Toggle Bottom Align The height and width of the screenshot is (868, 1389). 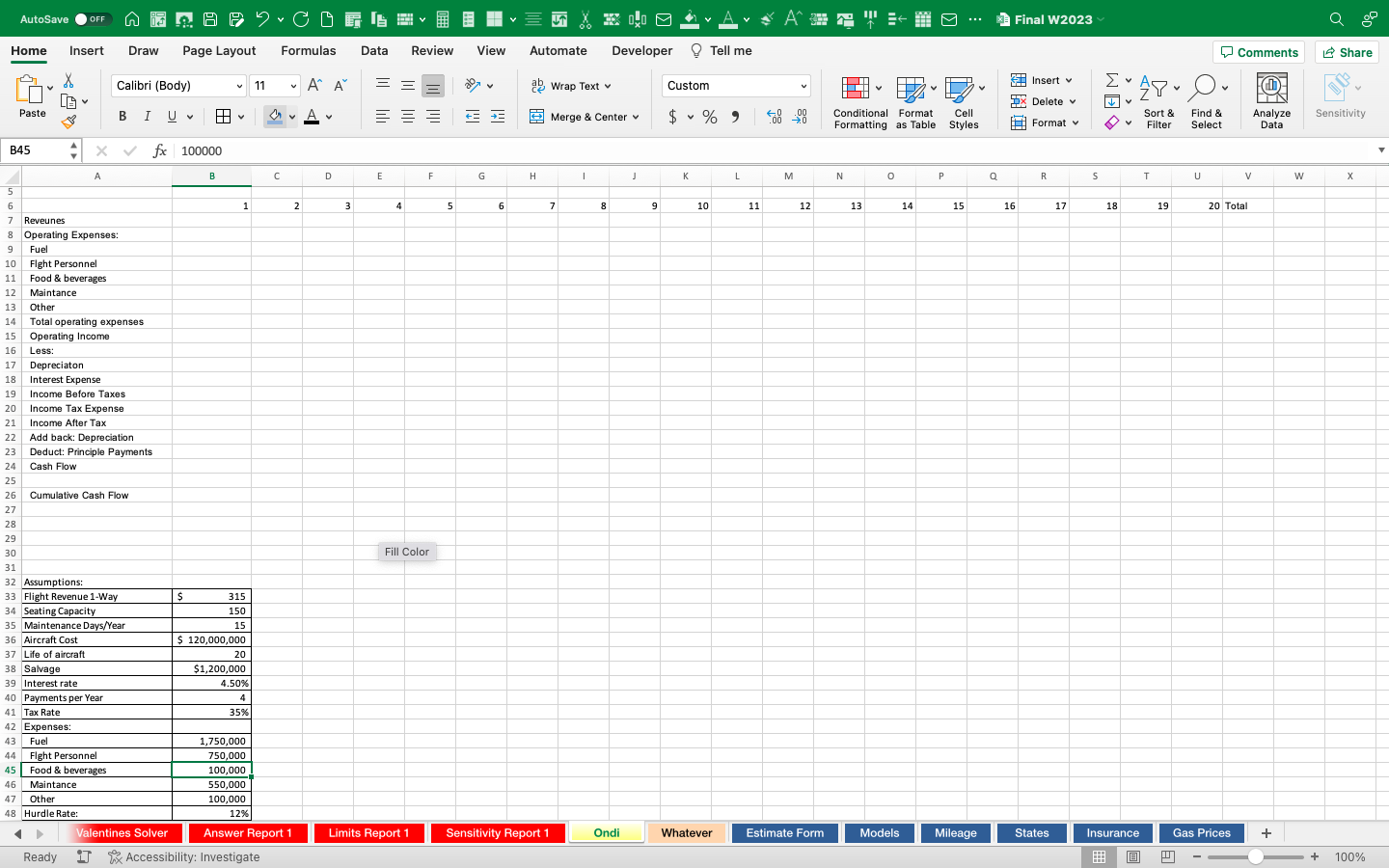[433, 86]
